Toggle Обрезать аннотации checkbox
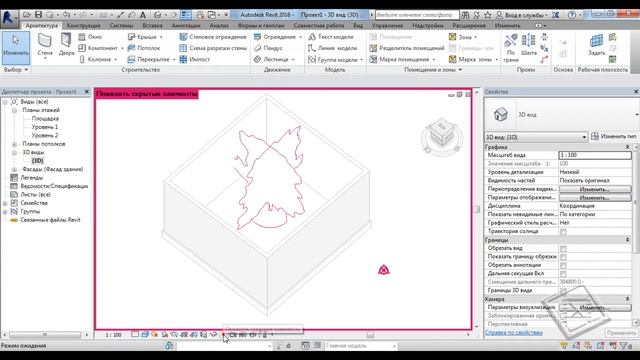Image resolution: width=640 pixels, height=360 pixels. click(563, 265)
